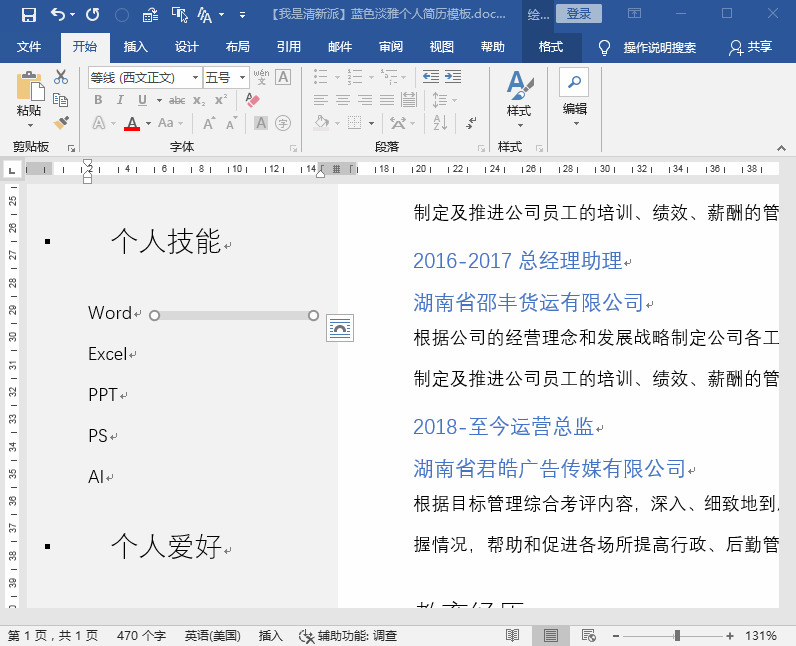Switch to the 插入 Insert tab
796x646 pixels.
136,47
